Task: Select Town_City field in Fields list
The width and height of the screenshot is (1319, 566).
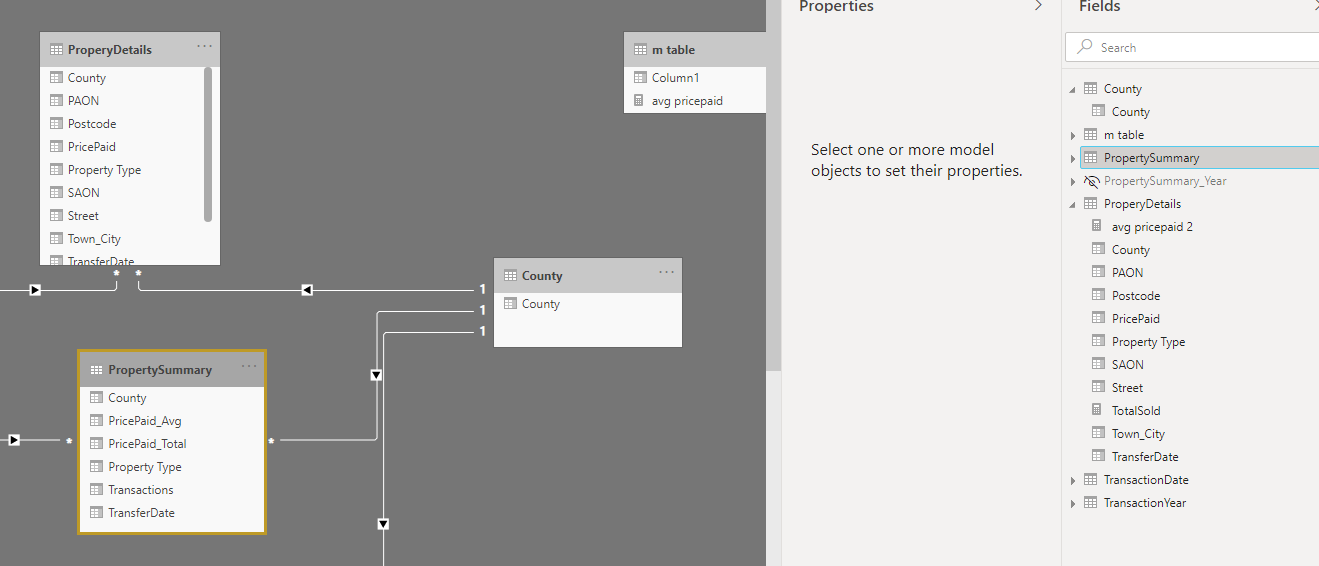Action: pos(1138,434)
